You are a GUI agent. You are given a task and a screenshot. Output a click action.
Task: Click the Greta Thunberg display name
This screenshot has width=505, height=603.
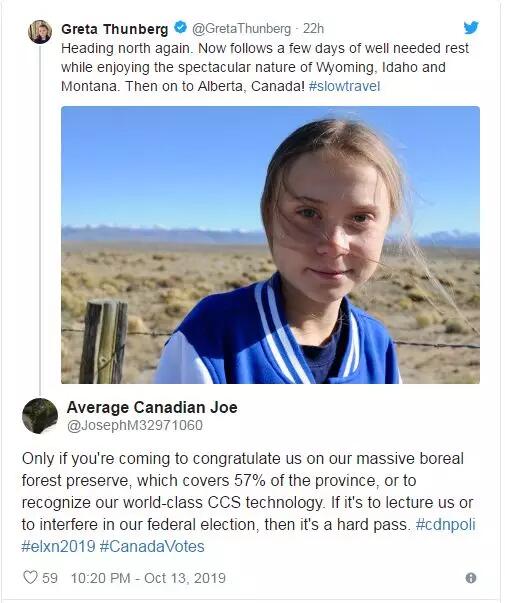tap(115, 29)
